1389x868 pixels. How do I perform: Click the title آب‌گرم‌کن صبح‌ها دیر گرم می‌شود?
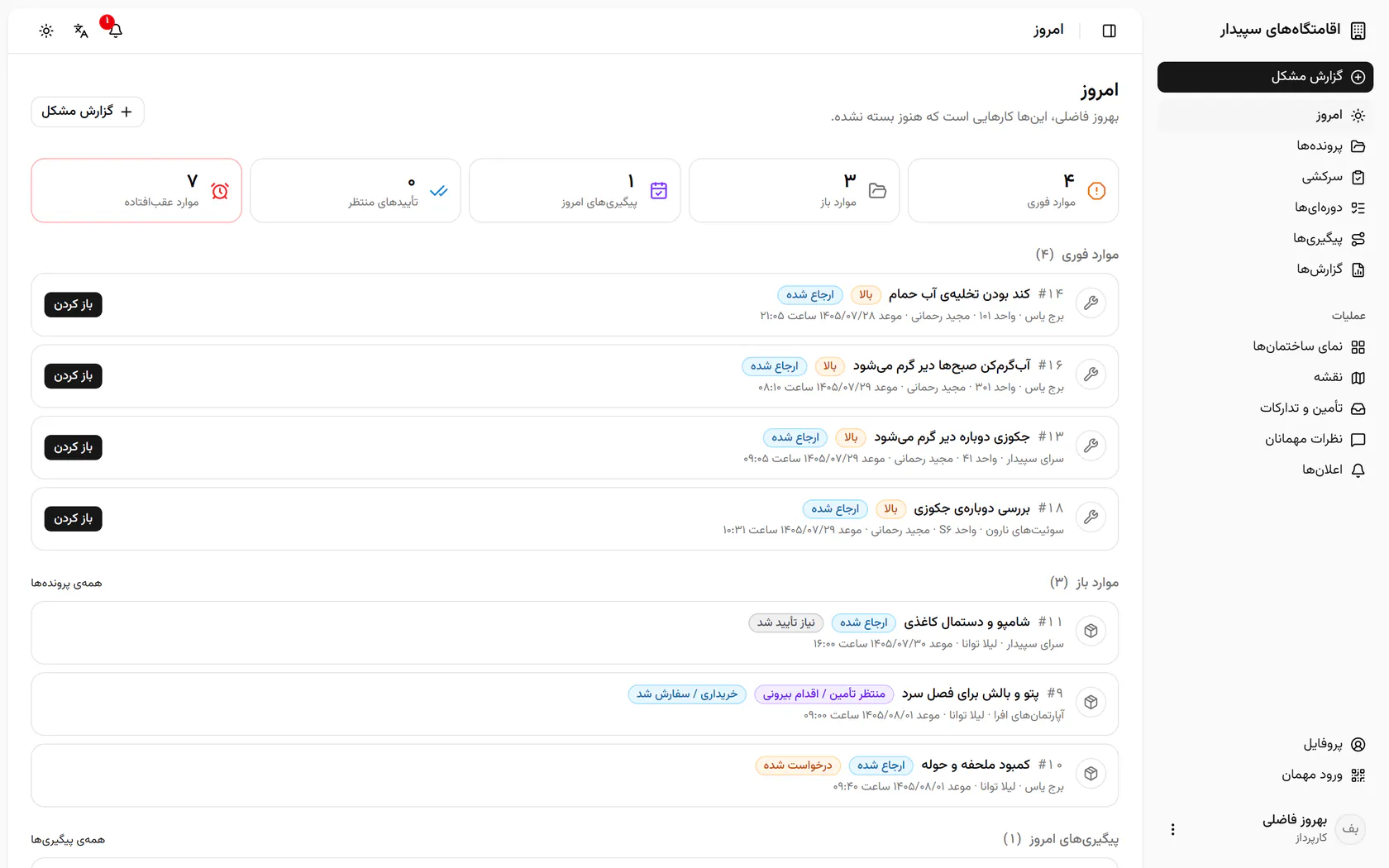pyautogui.click(x=942, y=365)
